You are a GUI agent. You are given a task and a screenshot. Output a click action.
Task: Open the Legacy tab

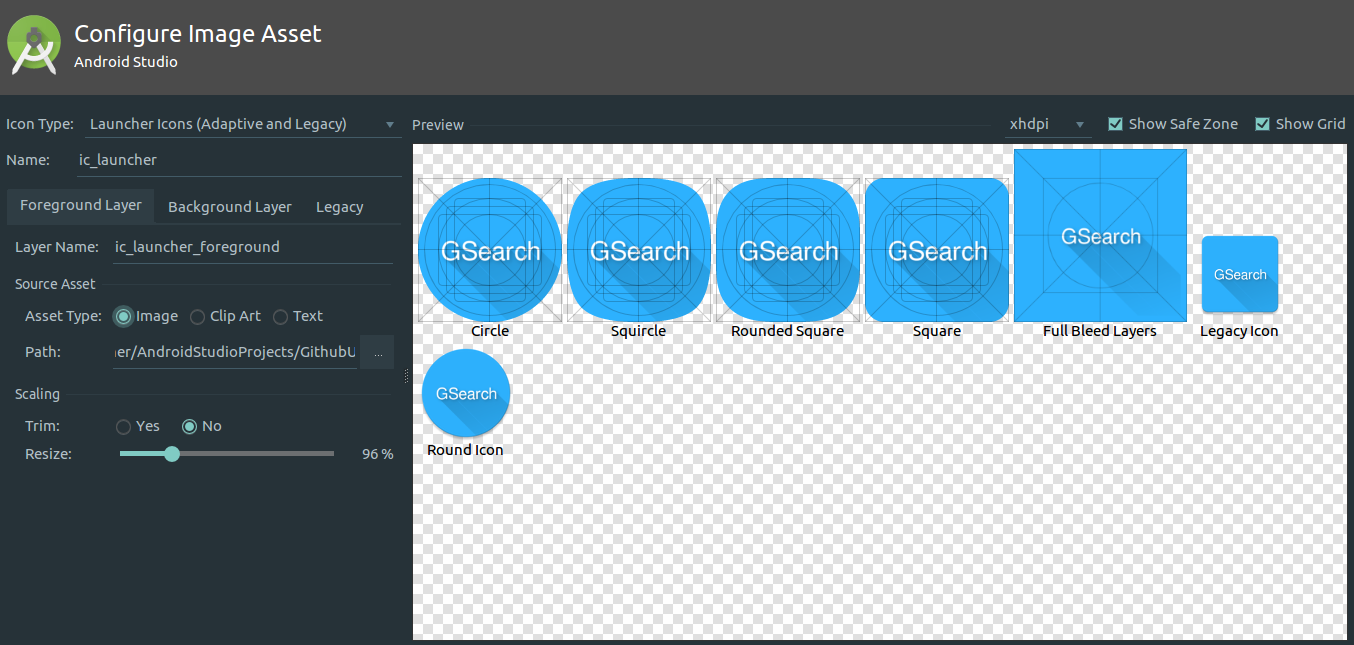click(x=338, y=206)
